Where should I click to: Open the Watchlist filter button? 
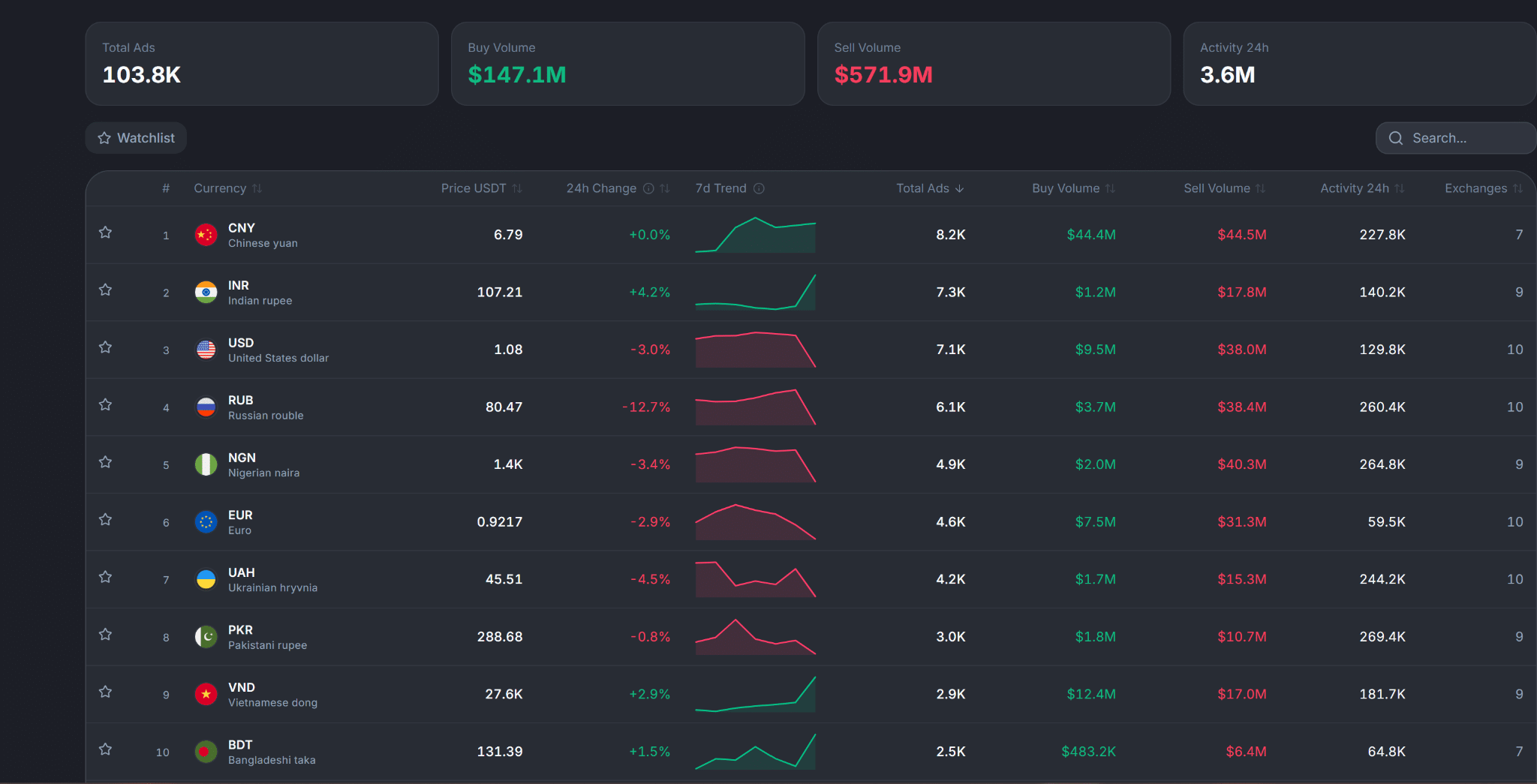136,138
